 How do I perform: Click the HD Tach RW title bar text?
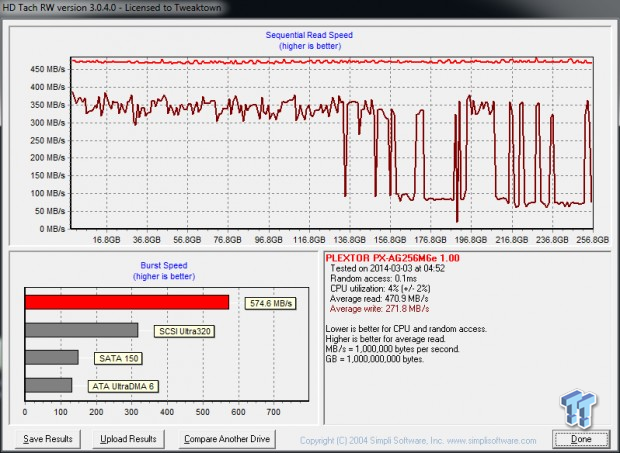point(112,7)
